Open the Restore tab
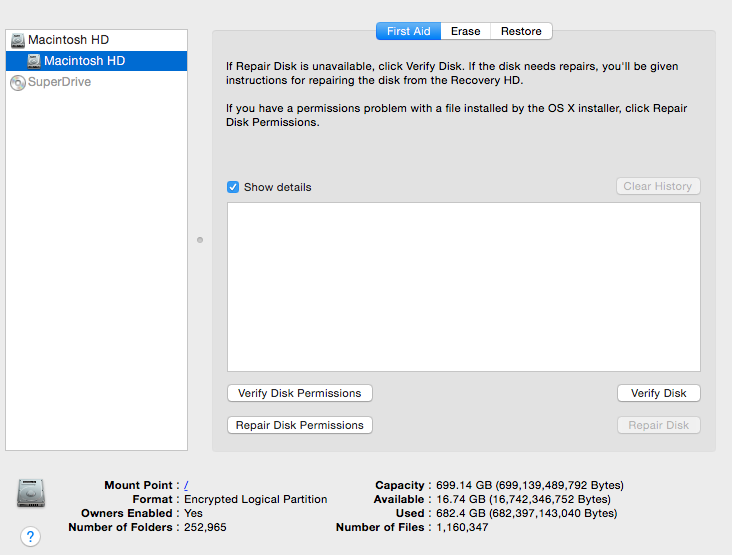Viewport: 732px width, 555px height. tap(521, 31)
